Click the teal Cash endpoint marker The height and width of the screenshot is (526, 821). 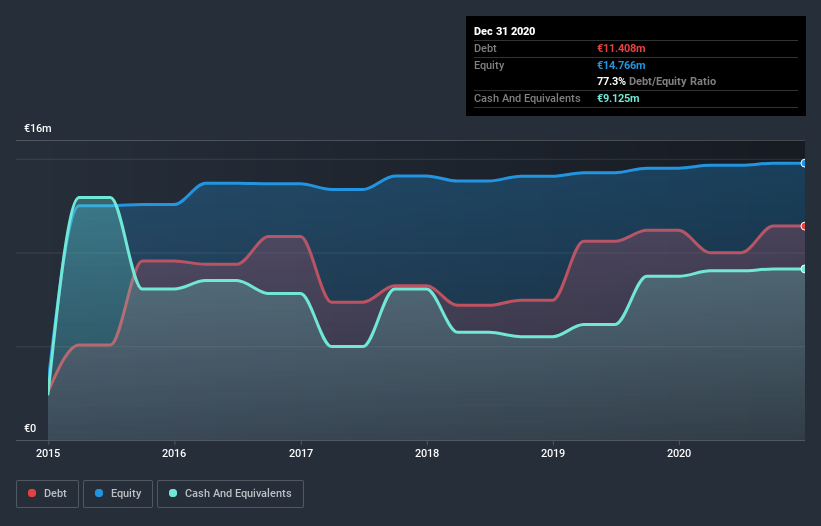click(x=804, y=269)
